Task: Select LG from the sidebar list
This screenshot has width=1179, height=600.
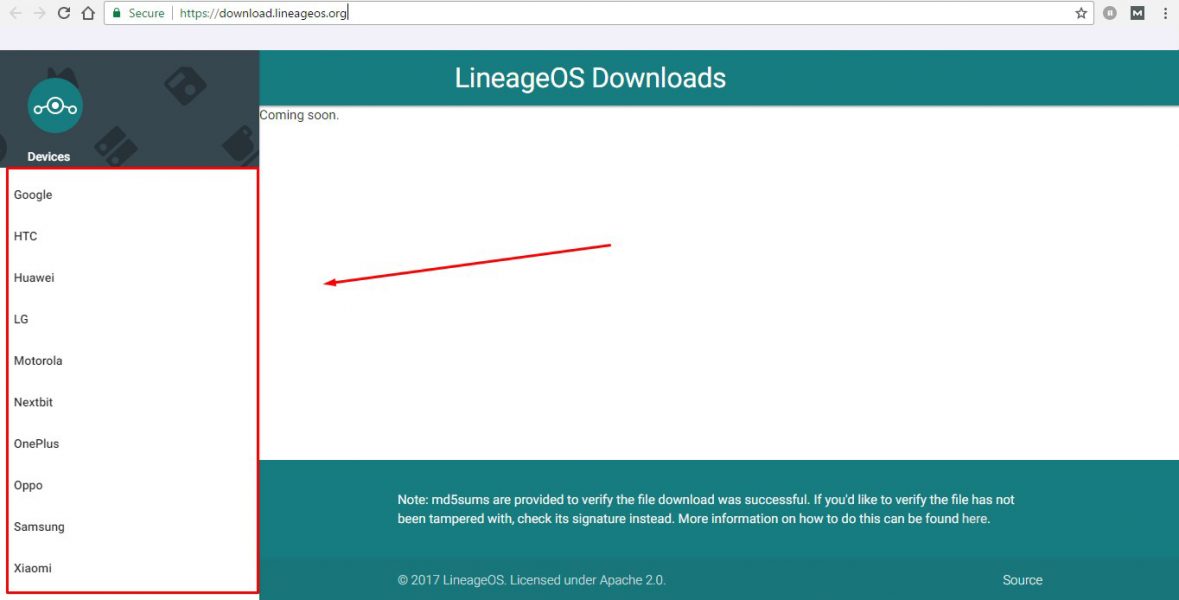Action: point(22,319)
